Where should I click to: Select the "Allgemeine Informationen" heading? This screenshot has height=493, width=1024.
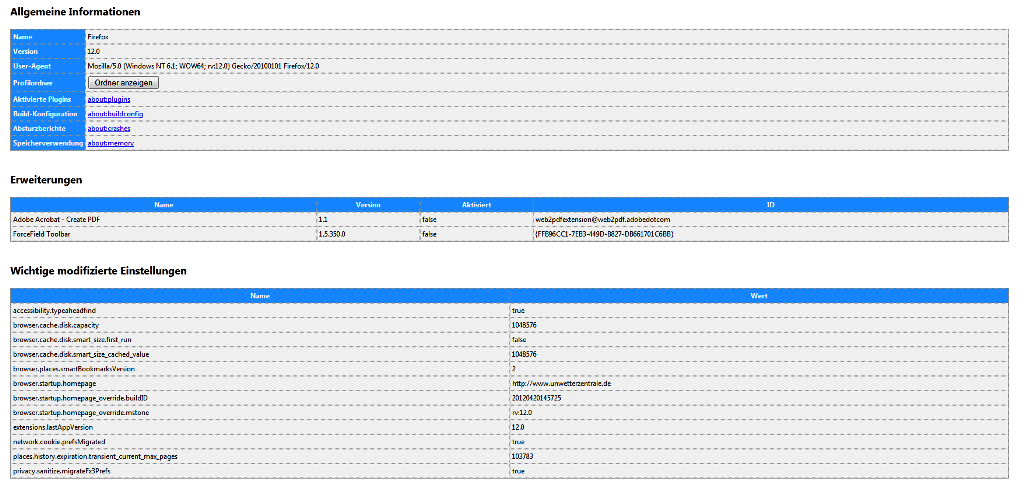[75, 12]
